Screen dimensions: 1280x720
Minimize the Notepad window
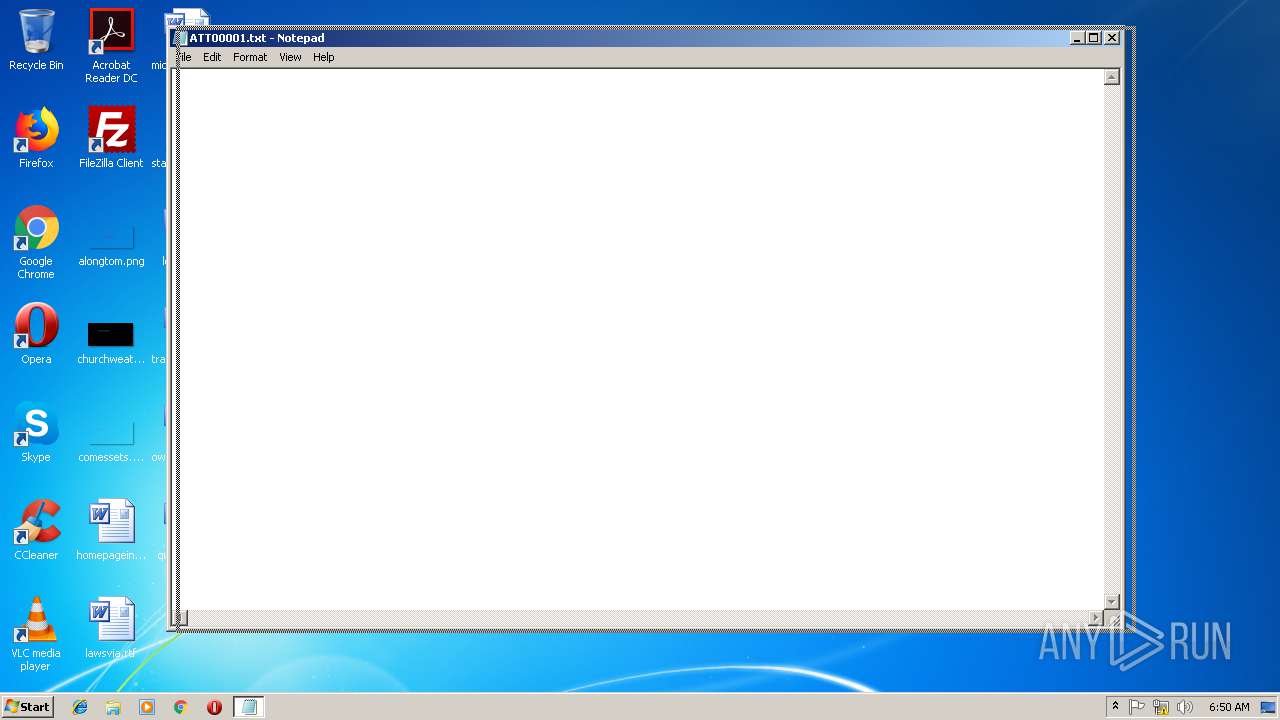click(x=1077, y=38)
